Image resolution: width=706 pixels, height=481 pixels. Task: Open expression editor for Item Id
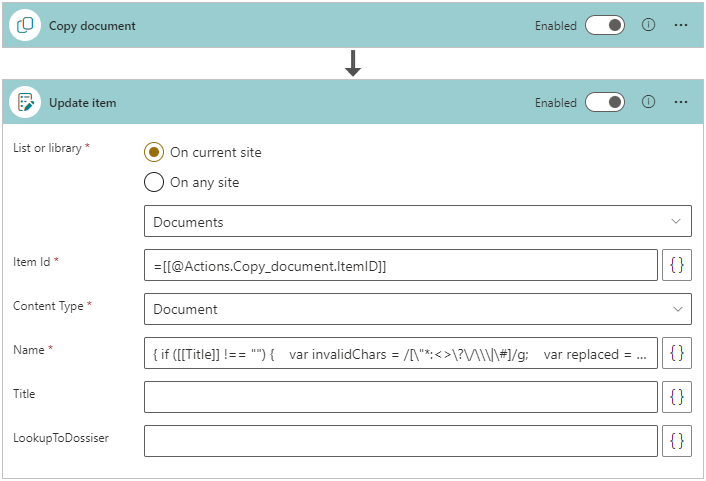[x=677, y=265]
